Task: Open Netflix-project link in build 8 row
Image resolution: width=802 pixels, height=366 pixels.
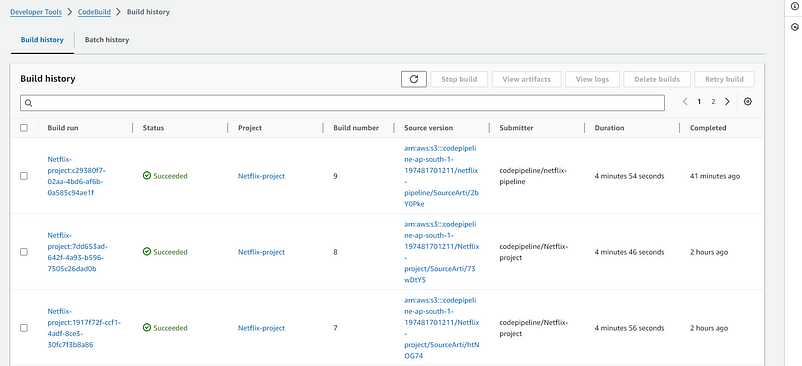Action: pos(261,252)
